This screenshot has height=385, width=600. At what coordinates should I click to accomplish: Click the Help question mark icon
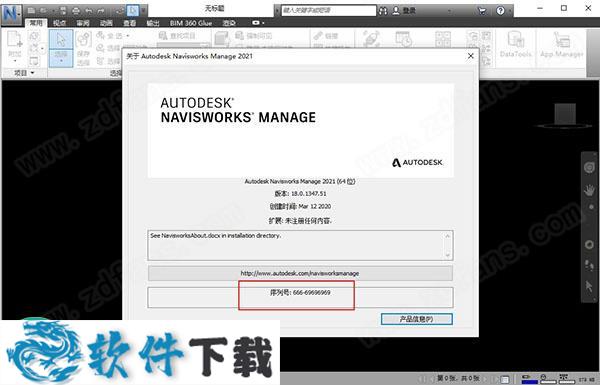pyautogui.click(x=501, y=11)
